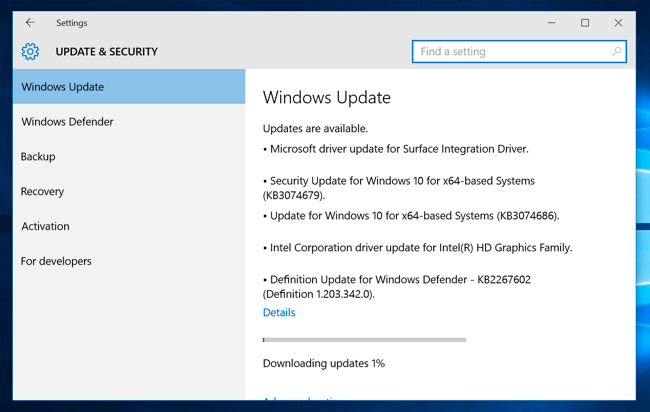Maximize the Settings window
This screenshot has width=650, height=412.
(585, 23)
